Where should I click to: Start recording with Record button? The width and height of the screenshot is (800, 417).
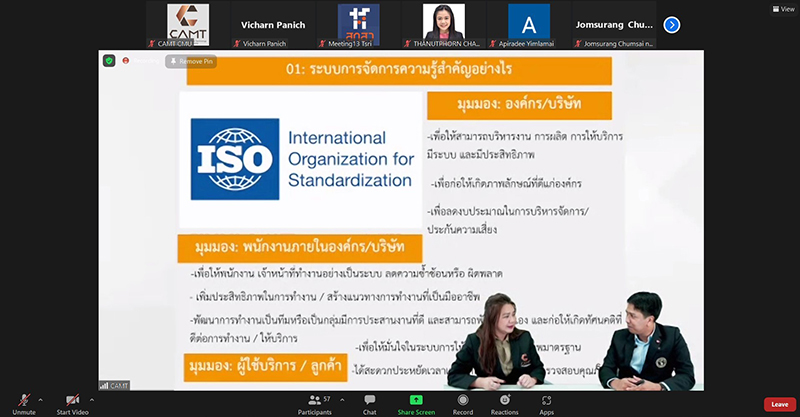(x=463, y=404)
